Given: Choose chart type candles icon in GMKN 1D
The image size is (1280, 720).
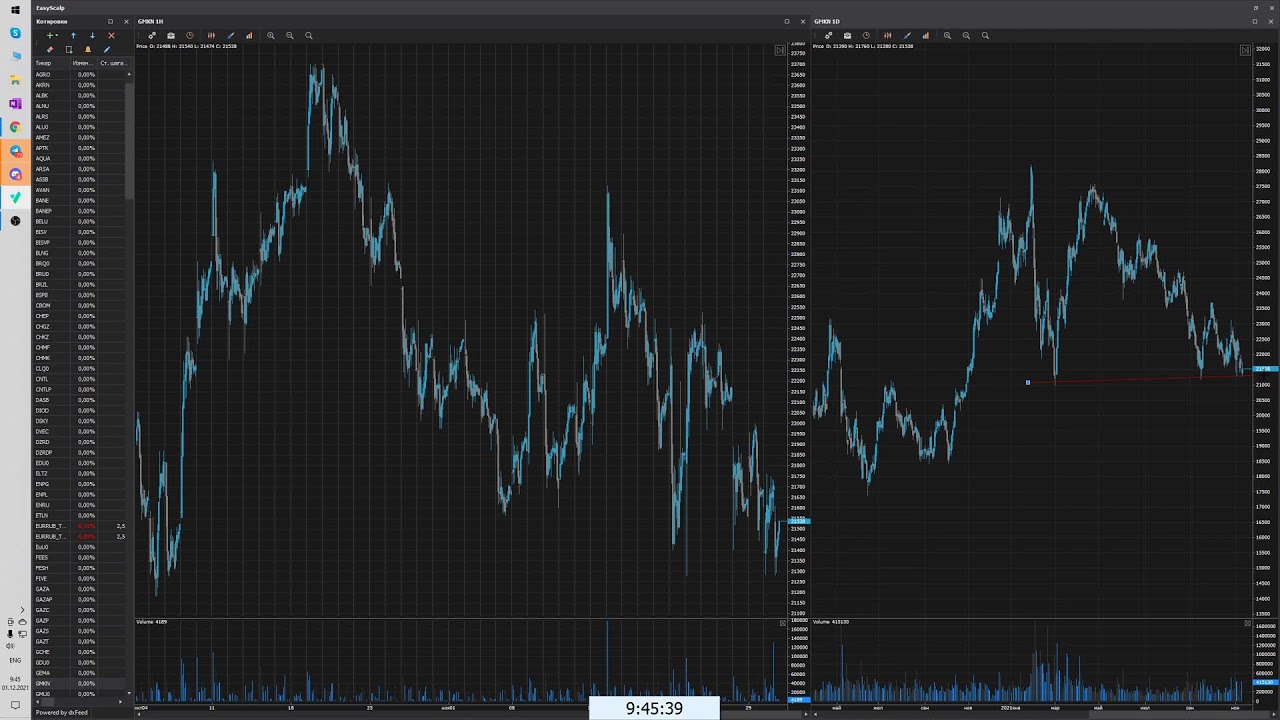Looking at the screenshot, I should 887,36.
